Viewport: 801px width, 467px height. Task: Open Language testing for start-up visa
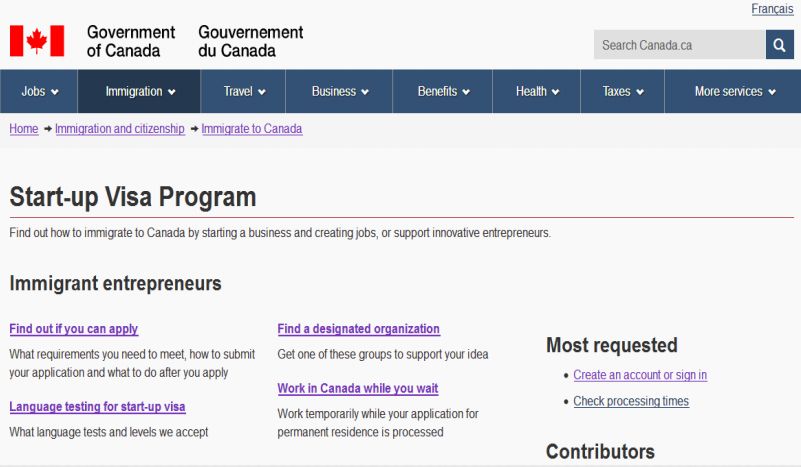click(x=97, y=407)
